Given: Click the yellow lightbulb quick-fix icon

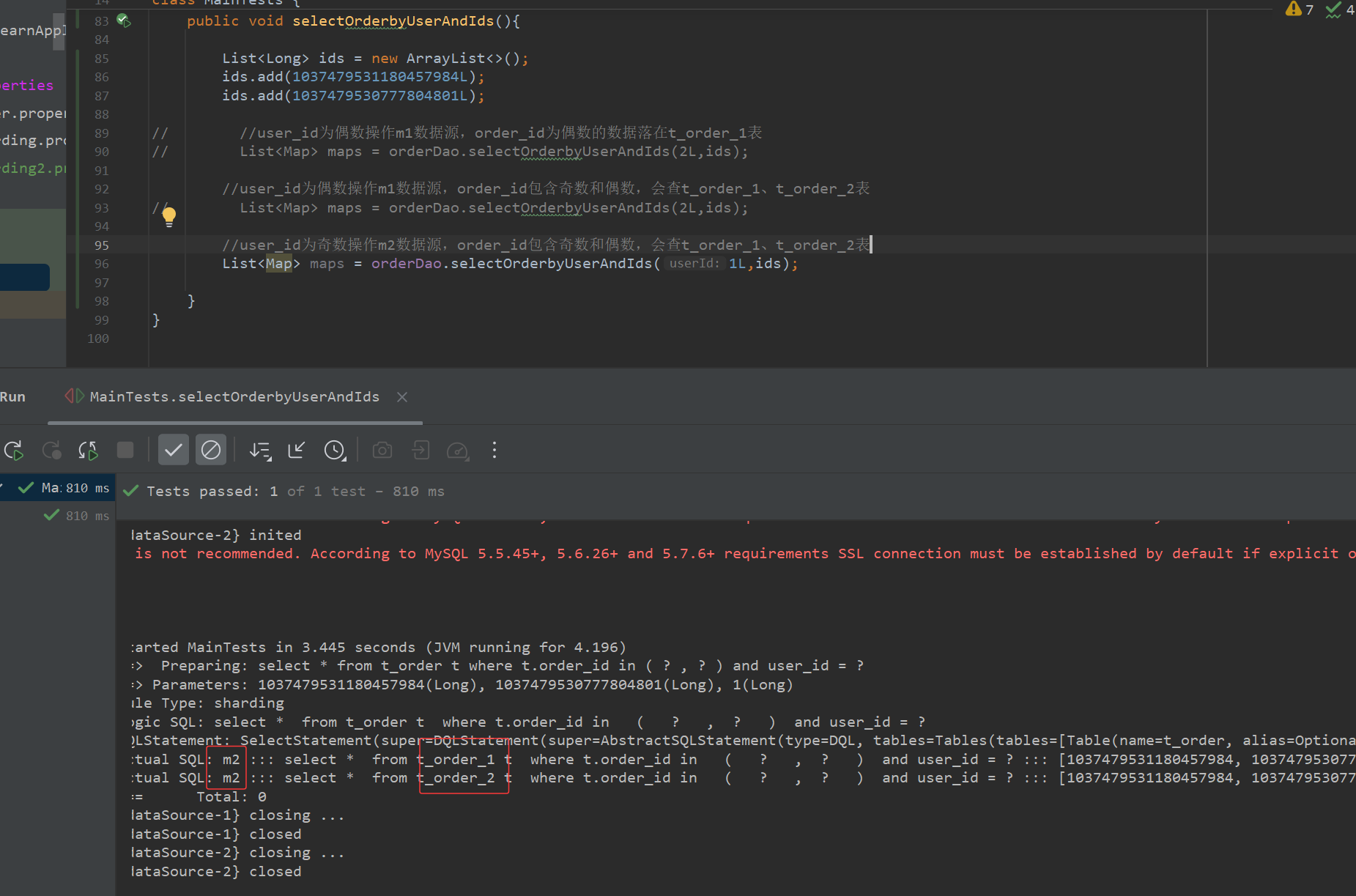Looking at the screenshot, I should pos(169,216).
